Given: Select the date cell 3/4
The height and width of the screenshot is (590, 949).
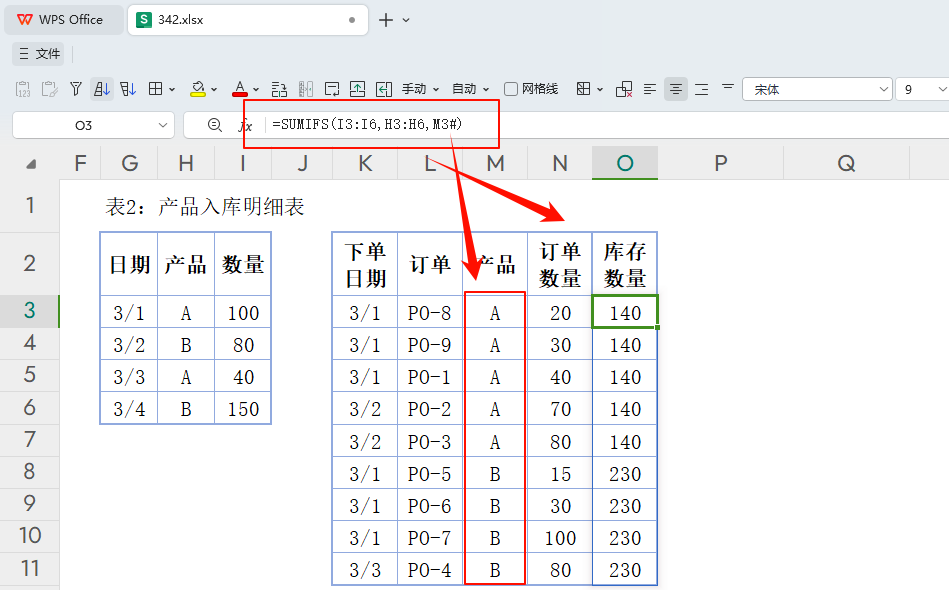Looking at the screenshot, I should tap(129, 409).
